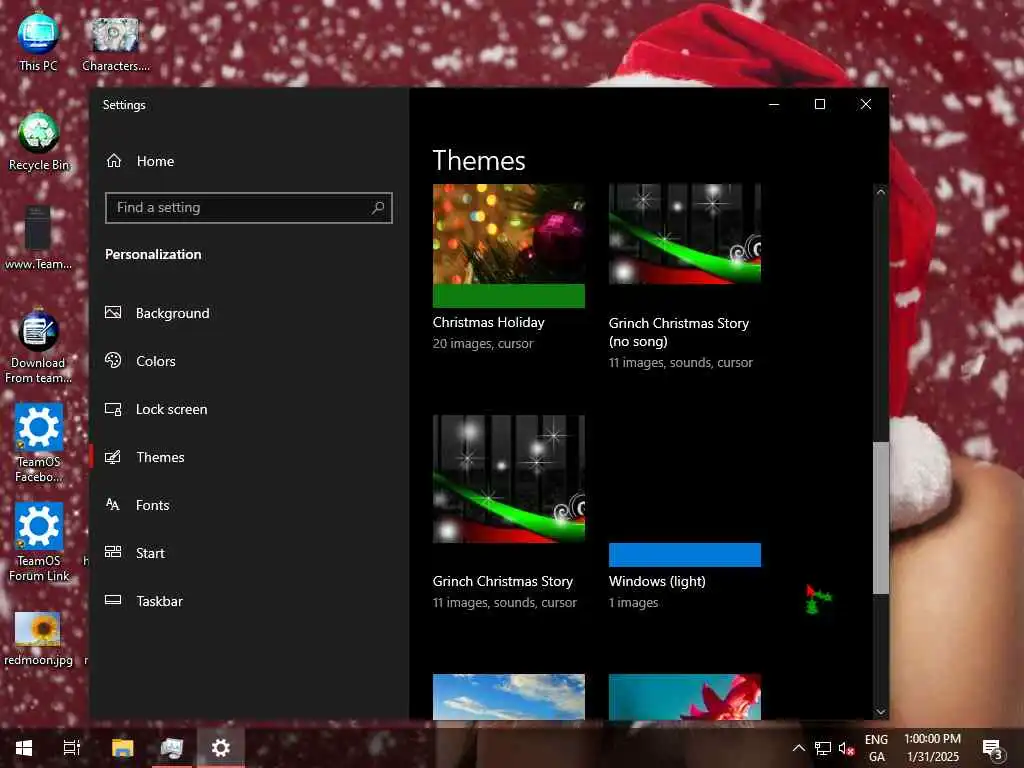Select This PC desktop icon
This screenshot has height=768, width=1024.
tap(38, 41)
